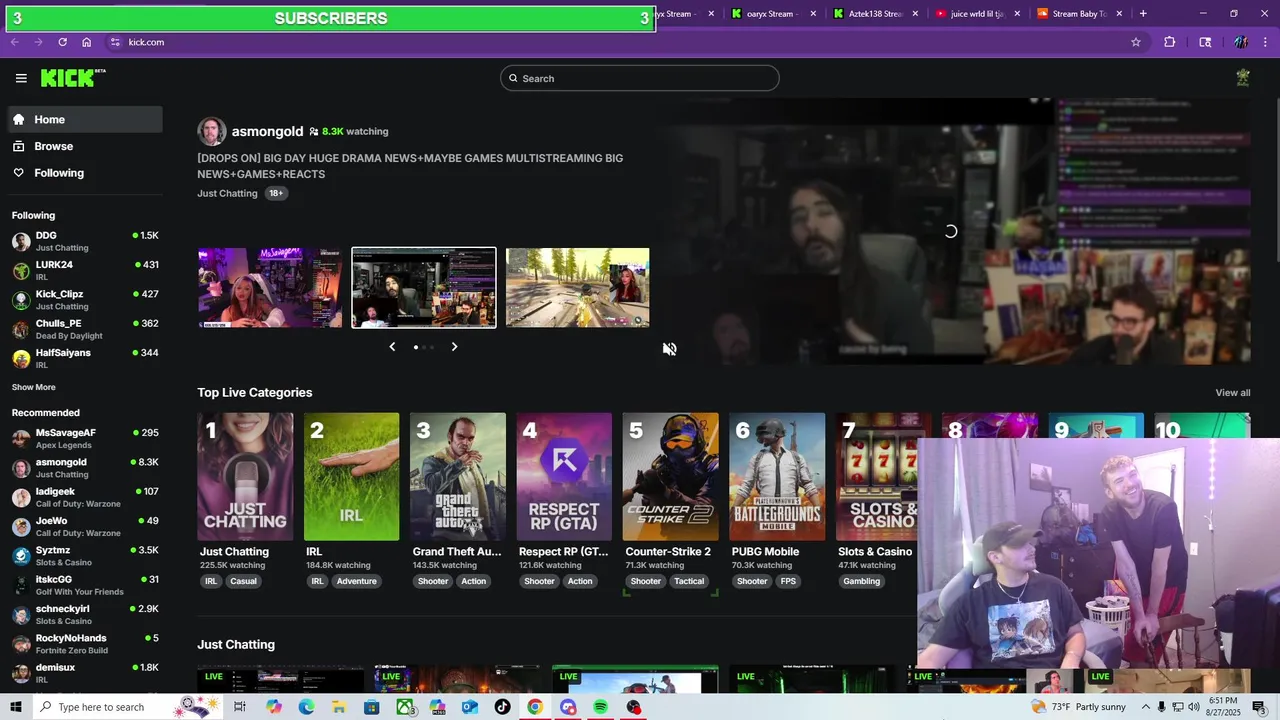Click the FPS tag under PUBG Mobile

(x=788, y=581)
